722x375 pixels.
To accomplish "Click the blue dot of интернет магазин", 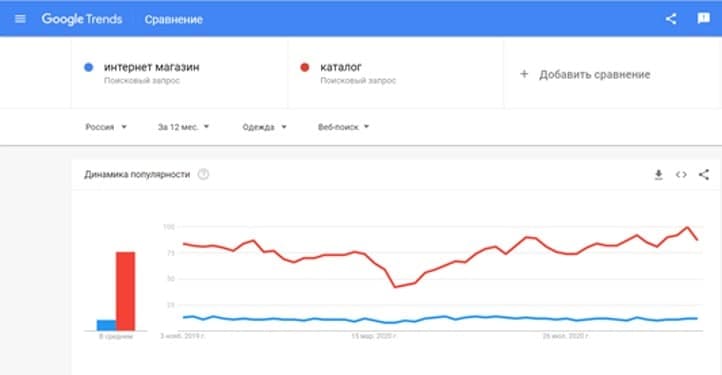I will point(88,67).
